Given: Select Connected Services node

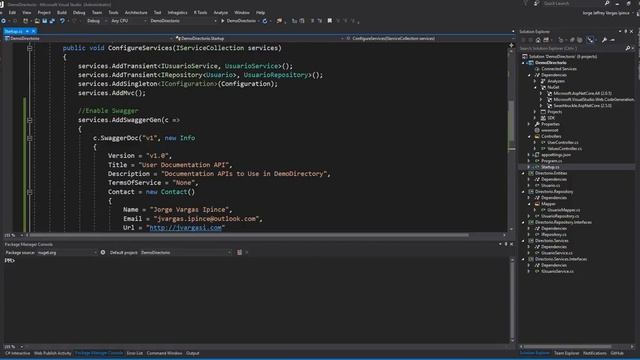Looking at the screenshot, I should coord(559,69).
